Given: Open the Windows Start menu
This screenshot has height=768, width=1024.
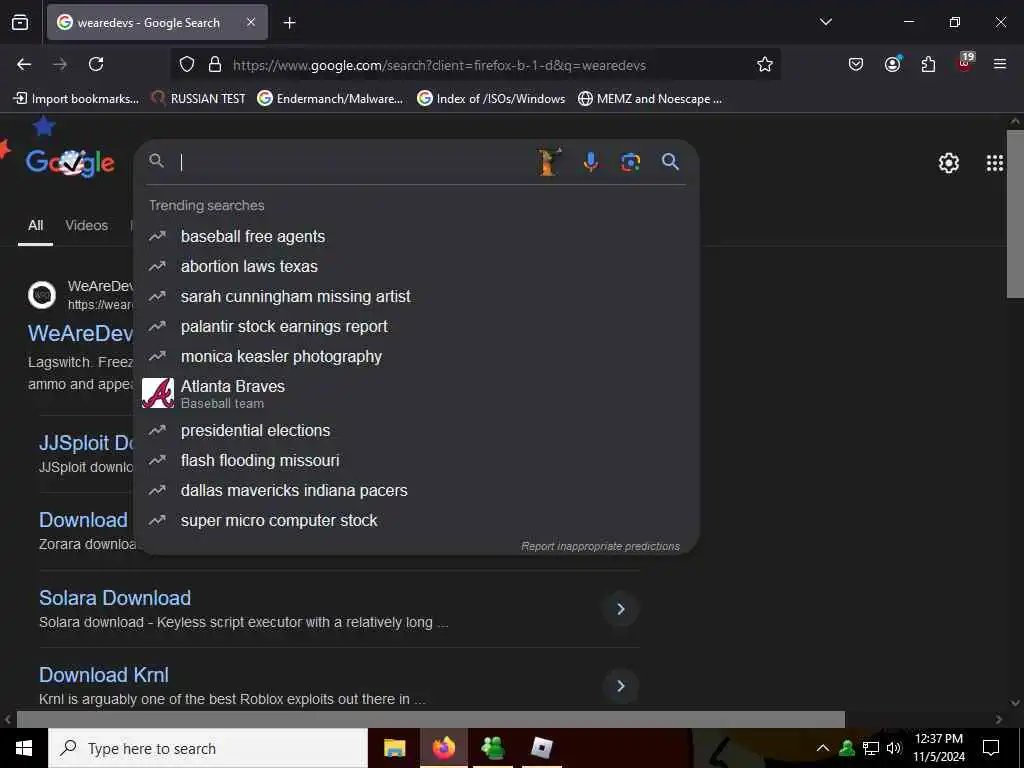Looking at the screenshot, I should [24, 748].
